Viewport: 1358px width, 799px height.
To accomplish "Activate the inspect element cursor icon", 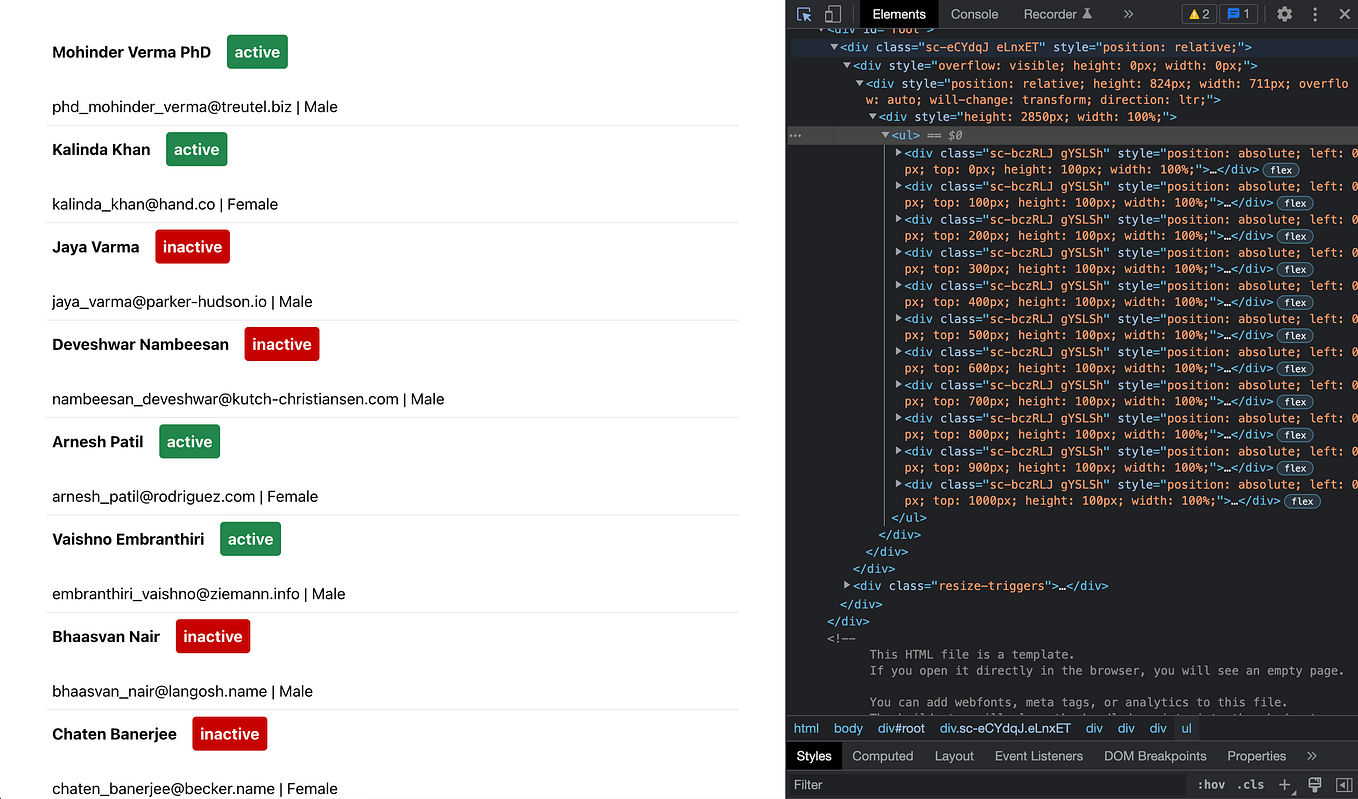I will pyautogui.click(x=804, y=14).
